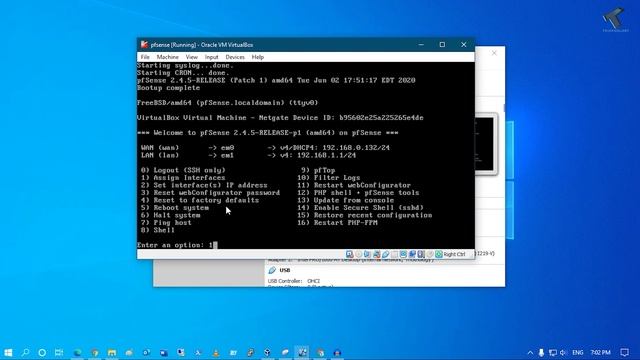Open the Action Center notifications icon
Viewport: 640px width, 360px height.
[624, 352]
